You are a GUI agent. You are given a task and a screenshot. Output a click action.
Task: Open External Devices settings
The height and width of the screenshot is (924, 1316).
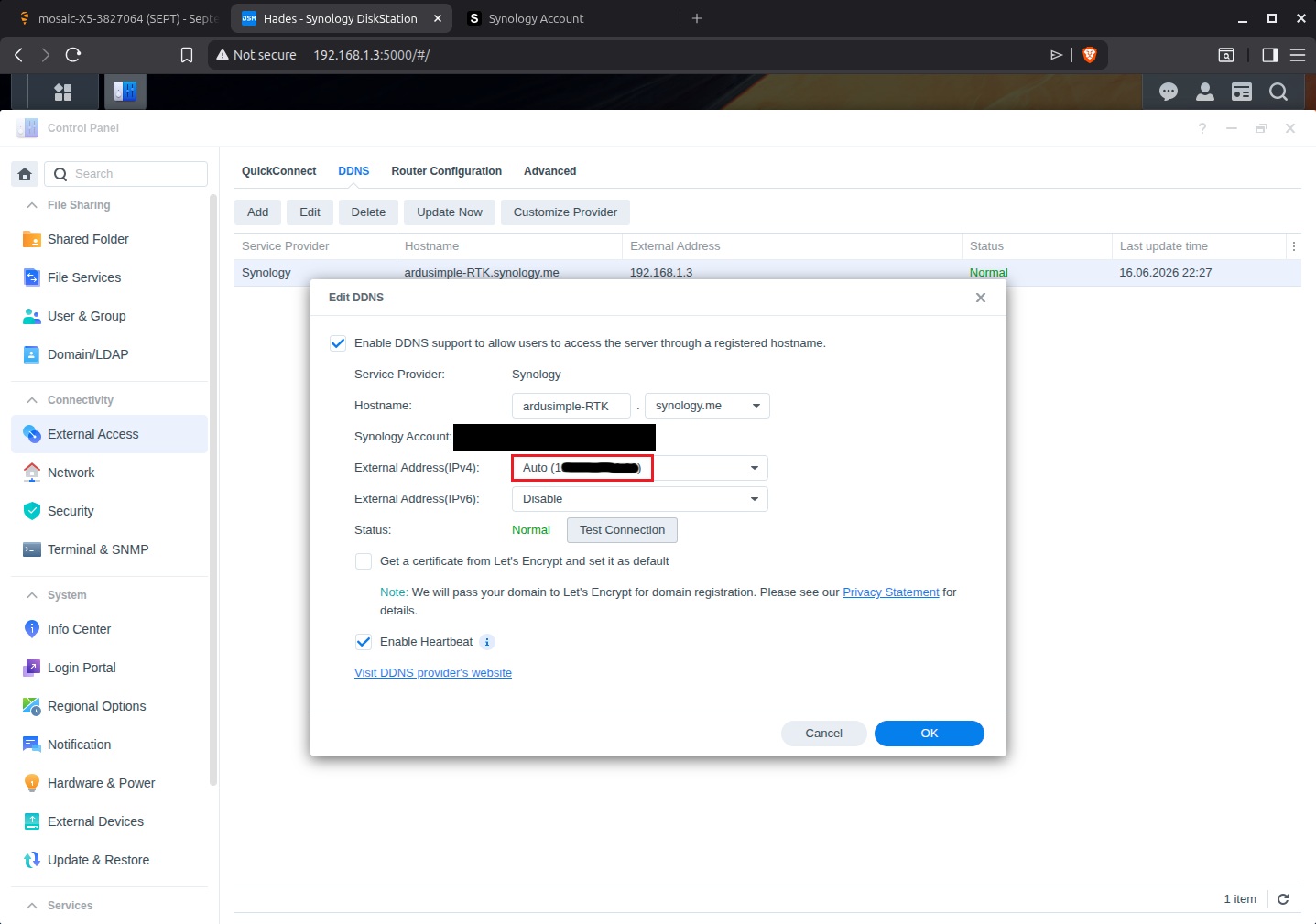[x=109, y=821]
